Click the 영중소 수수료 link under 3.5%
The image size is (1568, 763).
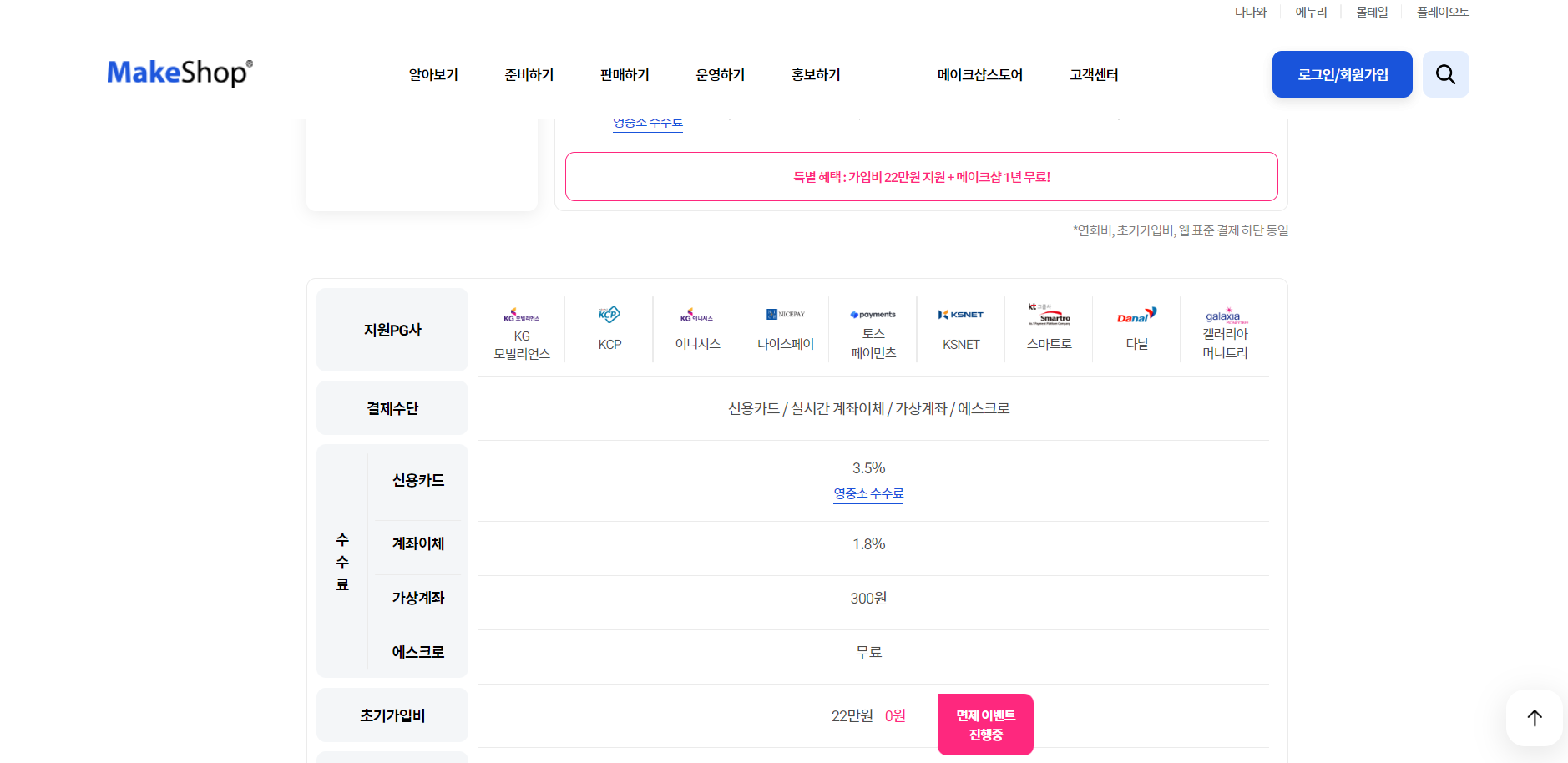click(868, 493)
